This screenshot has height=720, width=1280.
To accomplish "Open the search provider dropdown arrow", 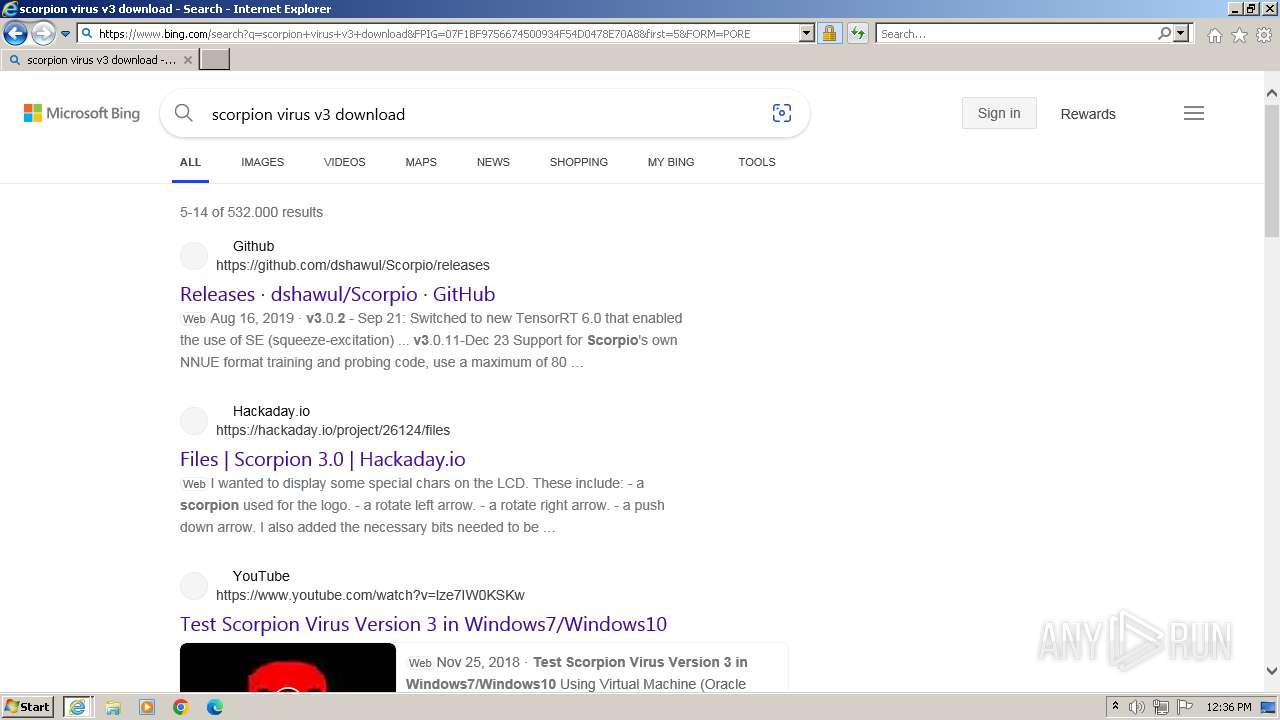I will (1181, 34).
